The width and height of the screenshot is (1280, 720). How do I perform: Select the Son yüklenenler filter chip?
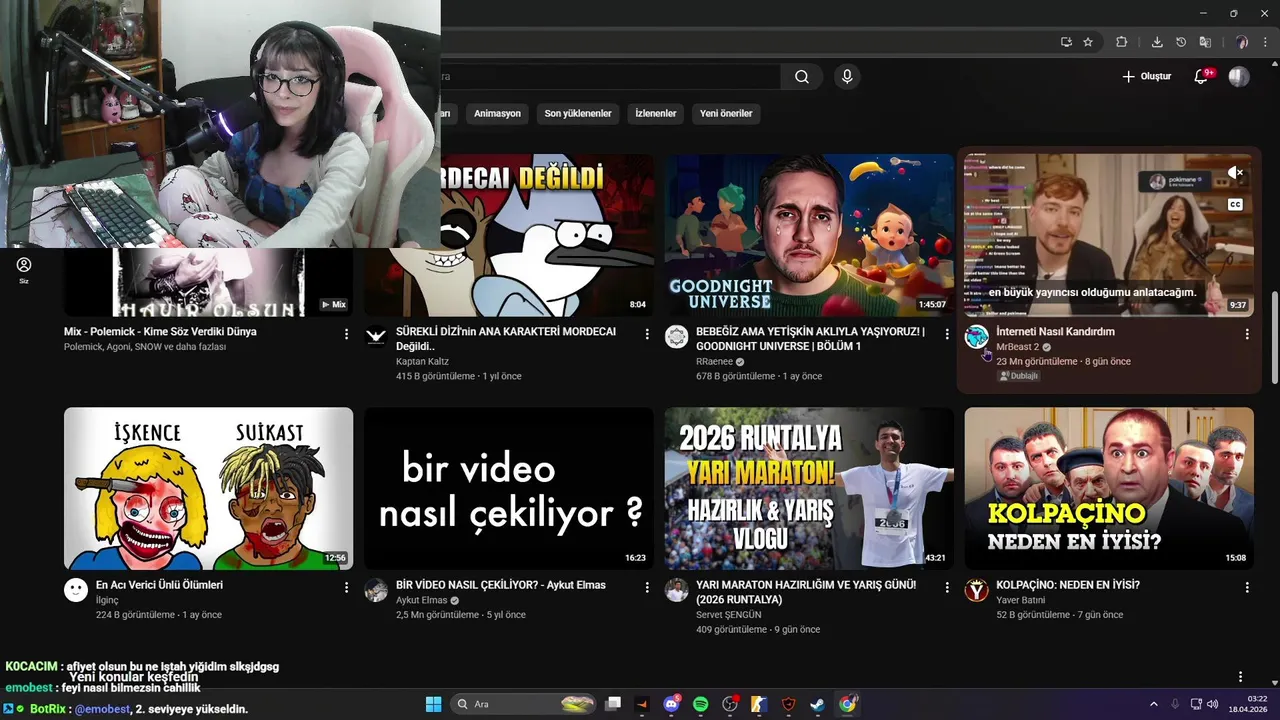click(x=578, y=113)
